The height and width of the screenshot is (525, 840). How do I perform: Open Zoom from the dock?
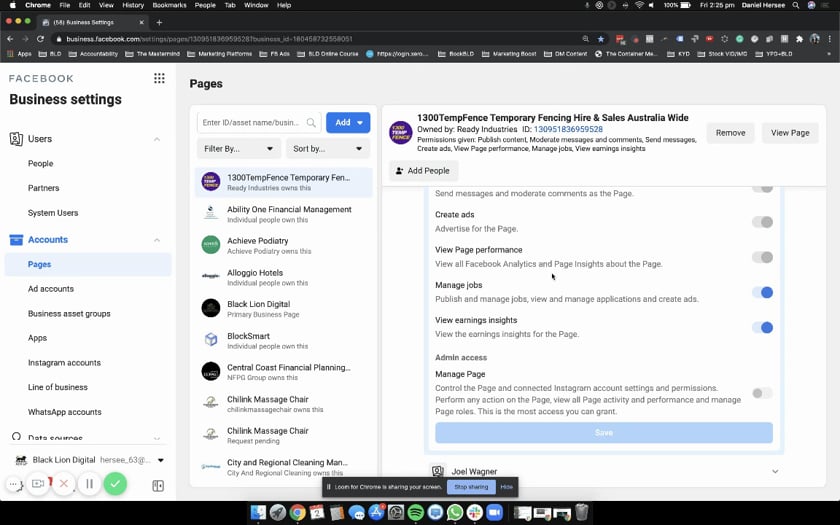[x=494, y=513]
